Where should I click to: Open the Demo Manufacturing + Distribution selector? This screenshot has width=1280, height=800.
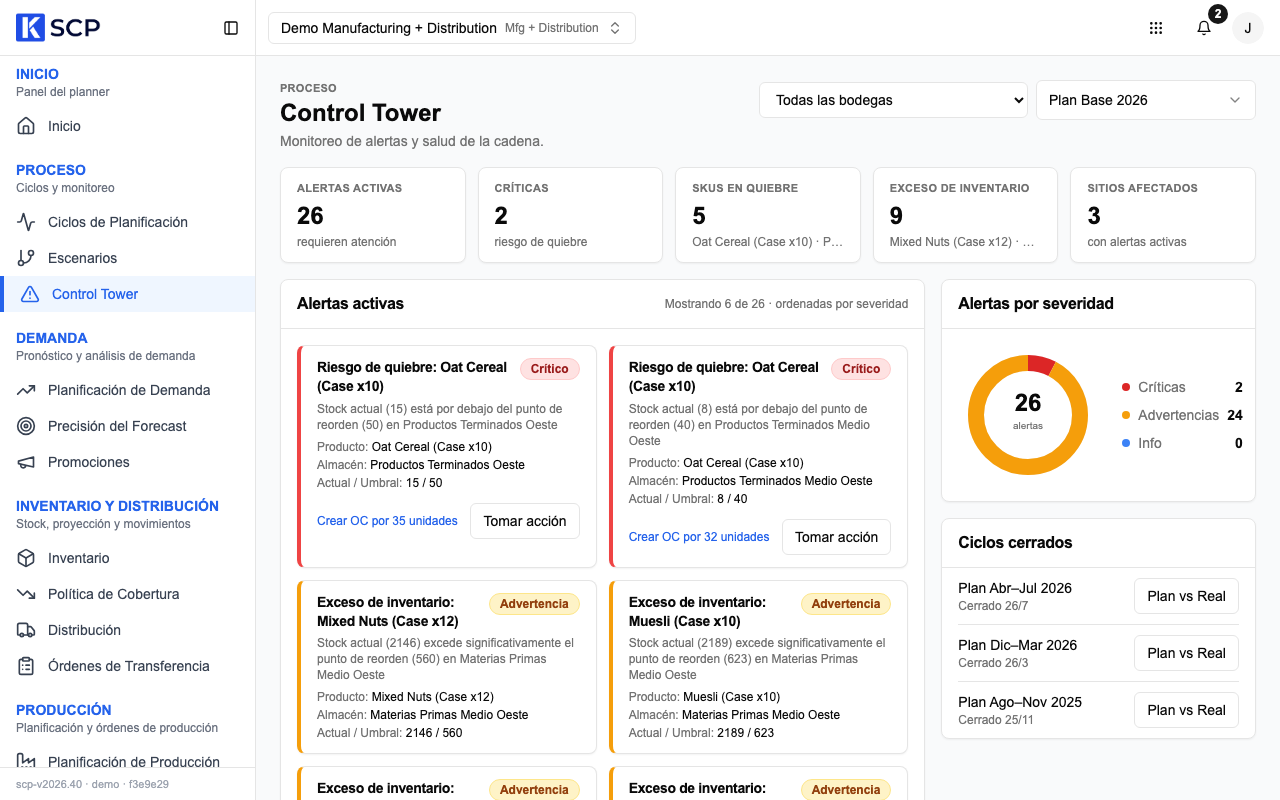pyautogui.click(x=452, y=28)
